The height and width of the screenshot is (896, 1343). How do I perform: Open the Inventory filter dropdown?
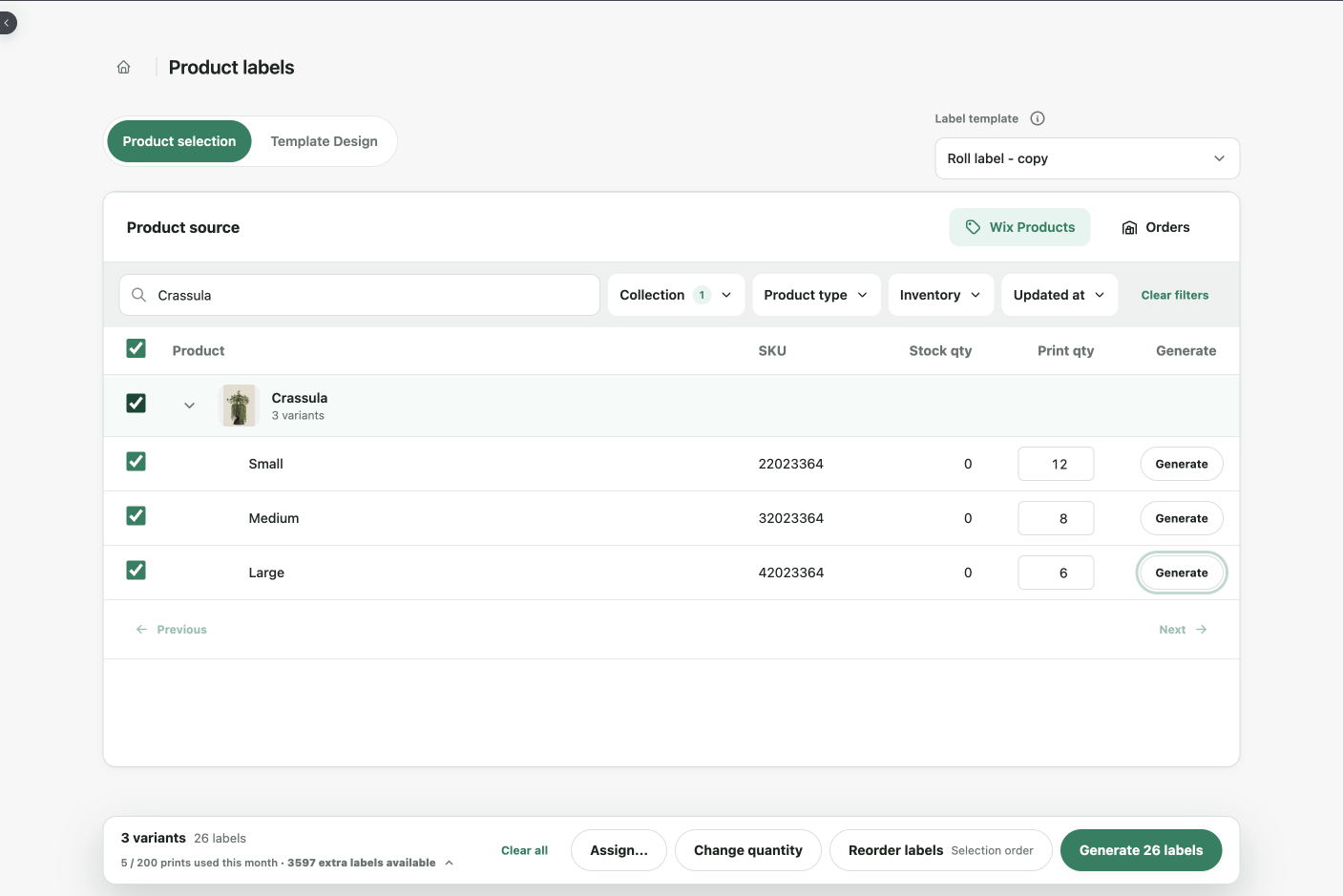click(940, 295)
